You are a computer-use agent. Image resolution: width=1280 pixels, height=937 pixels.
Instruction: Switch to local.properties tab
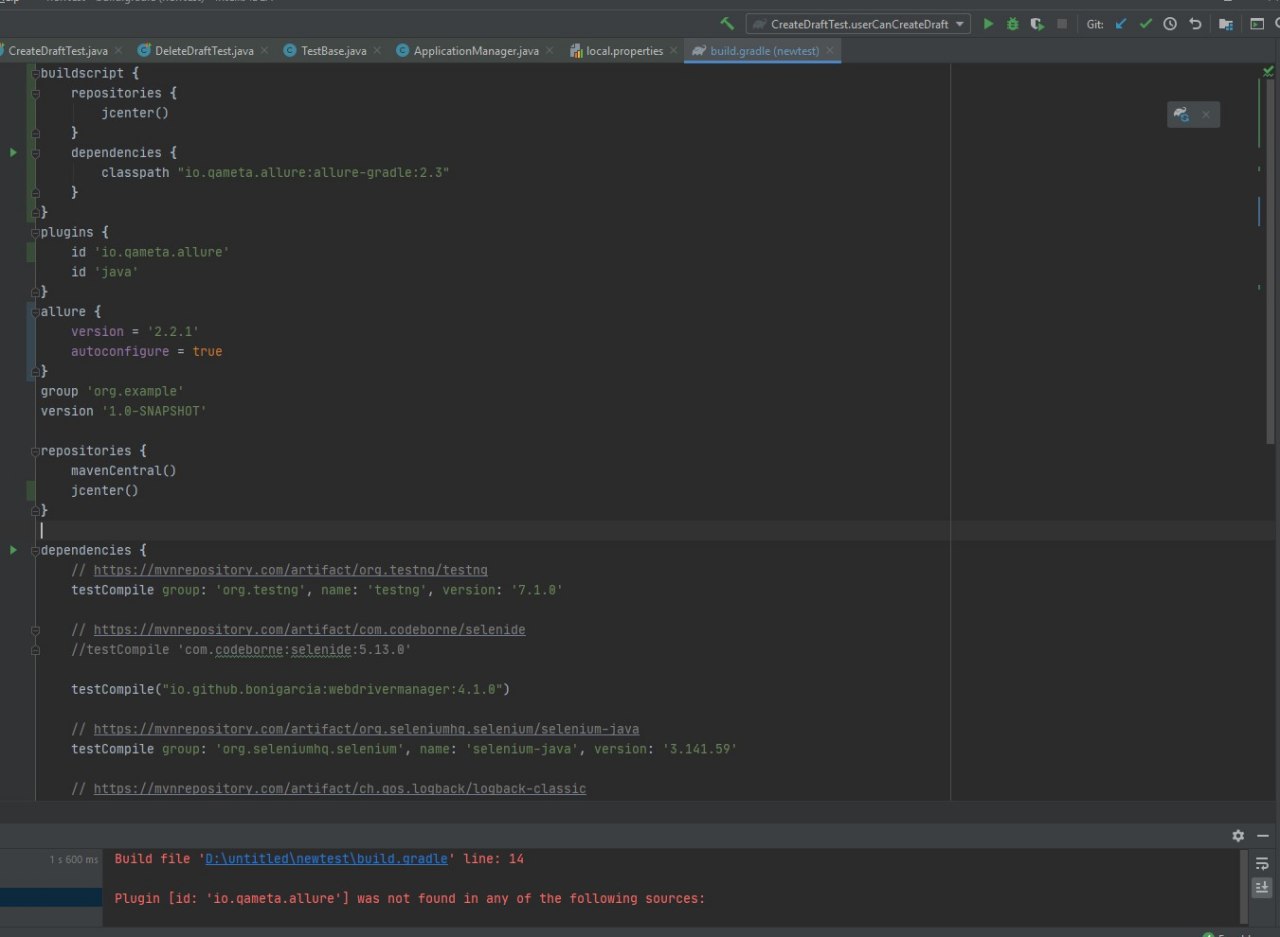pos(624,51)
